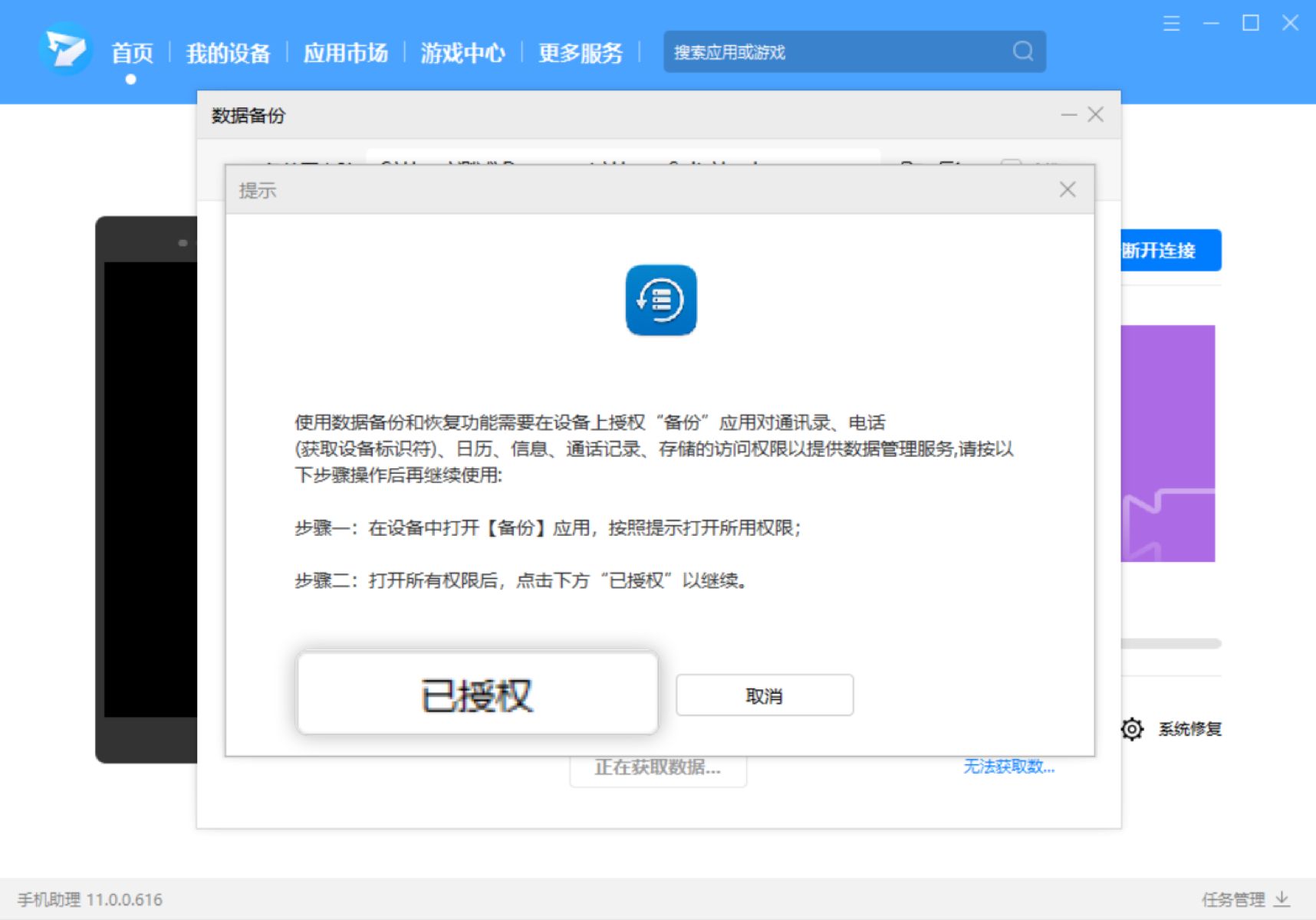The image size is (1316, 920).
Task: Cancel the authorization via 取消
Action: point(764,695)
